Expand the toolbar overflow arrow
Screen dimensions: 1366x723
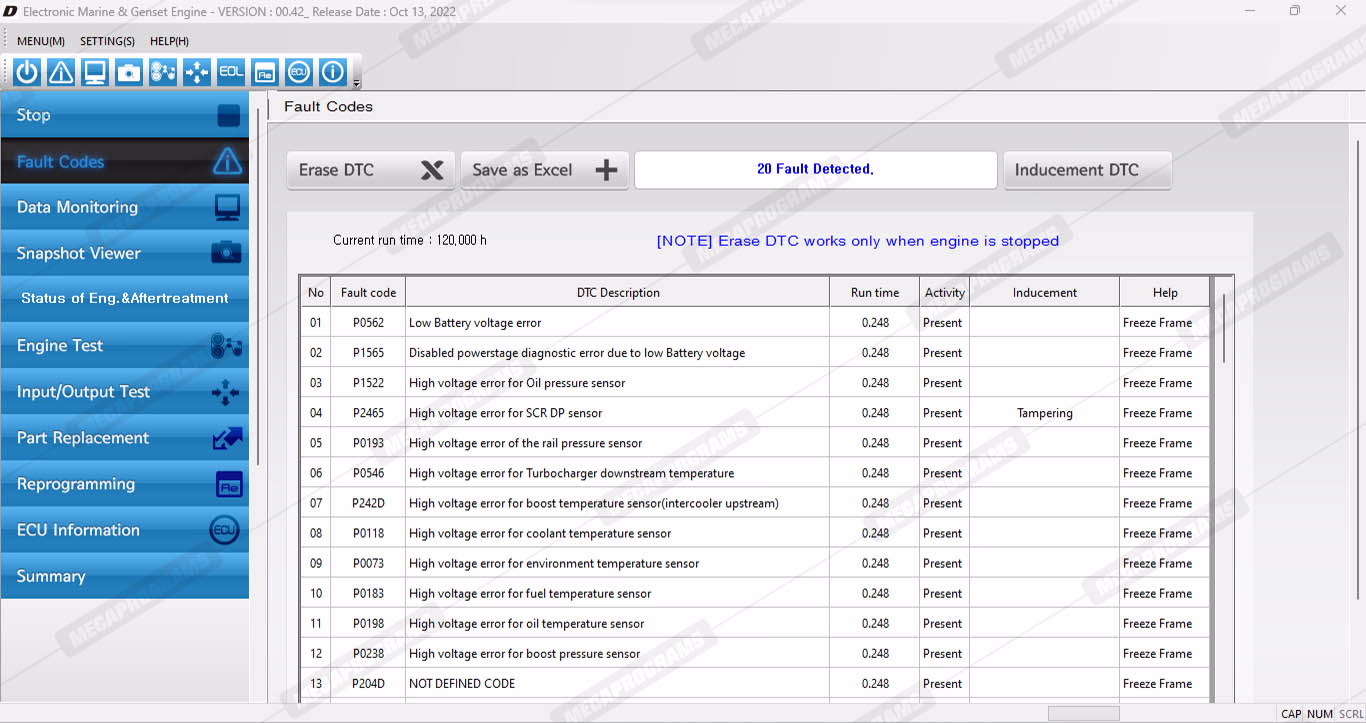(x=357, y=83)
